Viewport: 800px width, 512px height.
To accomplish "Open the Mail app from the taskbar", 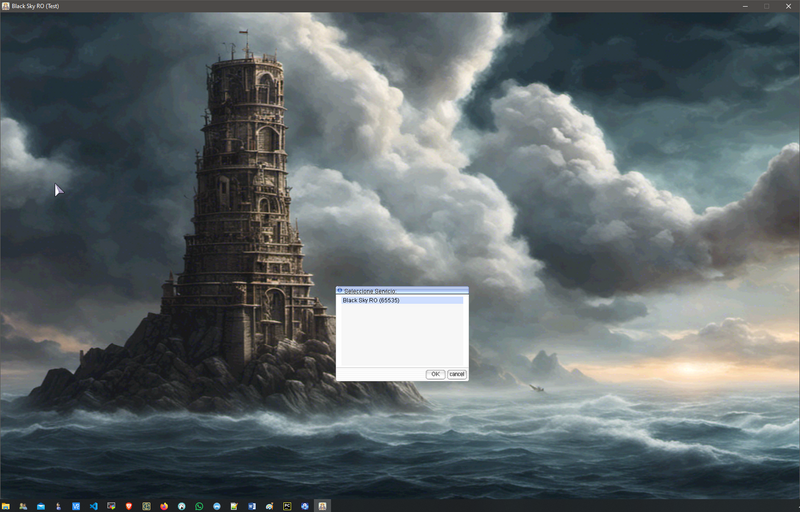I will click(40, 506).
